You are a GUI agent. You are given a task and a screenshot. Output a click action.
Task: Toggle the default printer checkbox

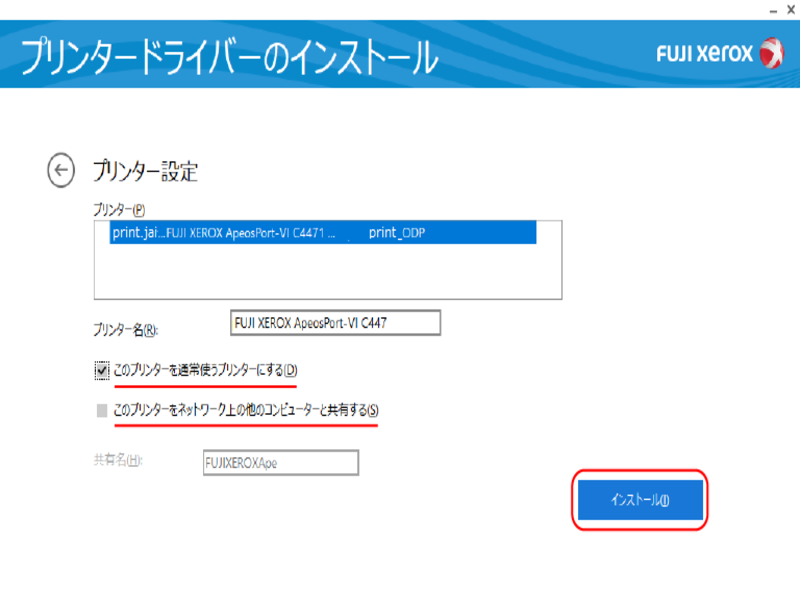tap(102, 370)
